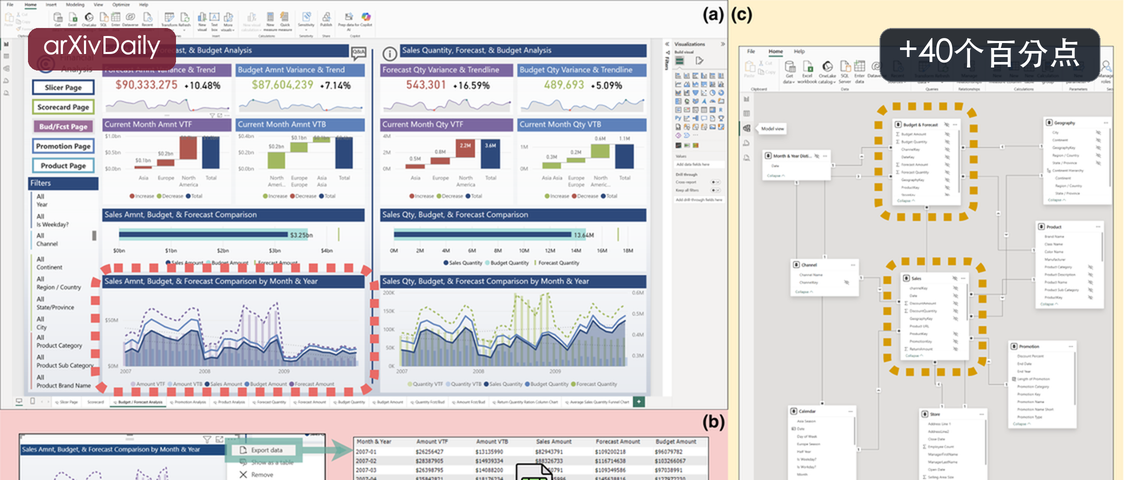This screenshot has width=1128, height=480.
Task: Click Enter data in model view ribbon
Action: click(860, 72)
